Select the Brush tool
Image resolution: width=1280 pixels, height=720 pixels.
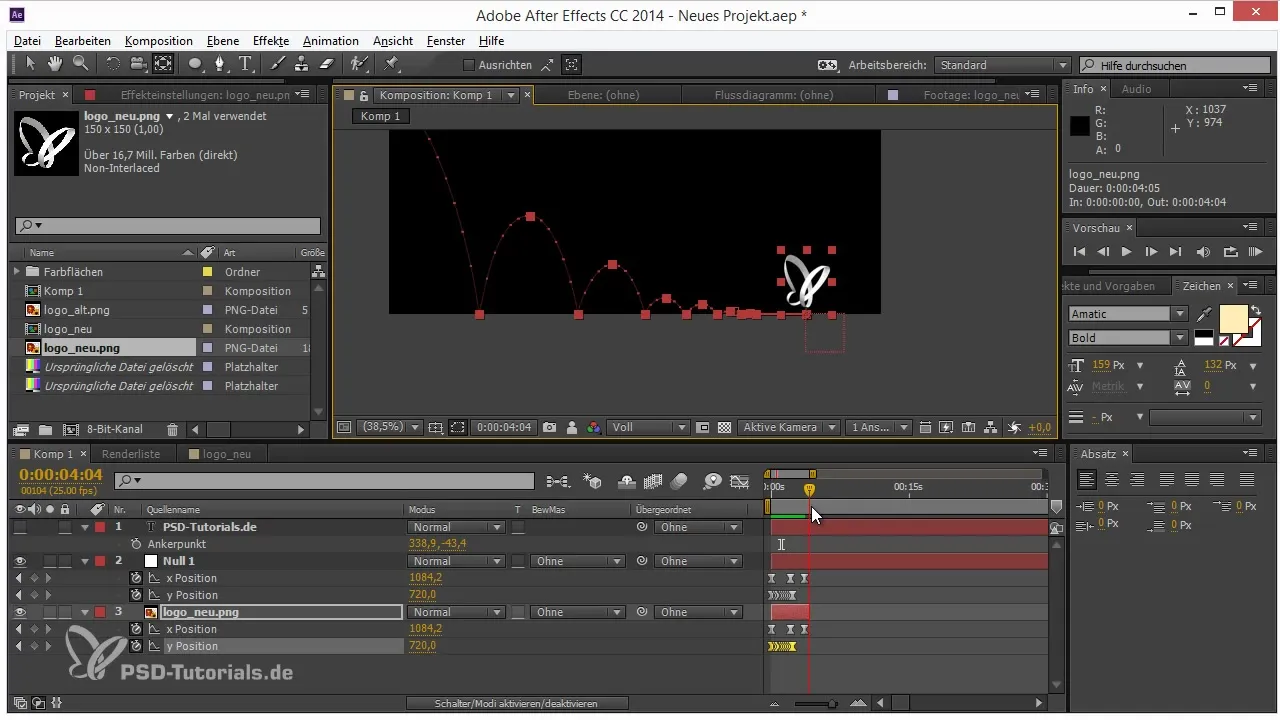tap(278, 64)
